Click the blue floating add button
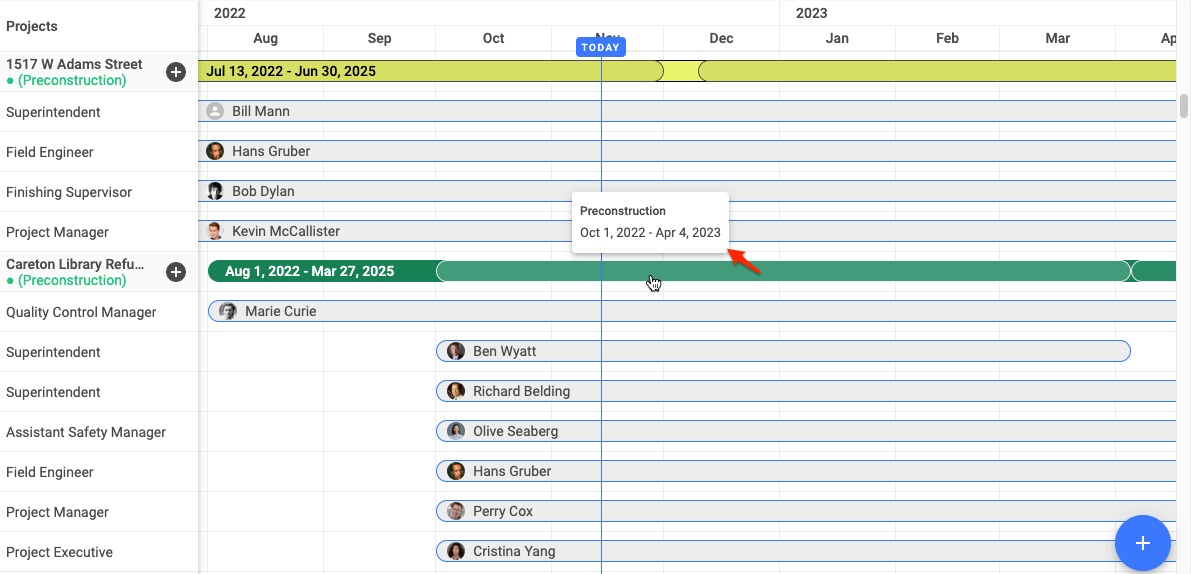This screenshot has width=1191, height=574. (x=1142, y=543)
